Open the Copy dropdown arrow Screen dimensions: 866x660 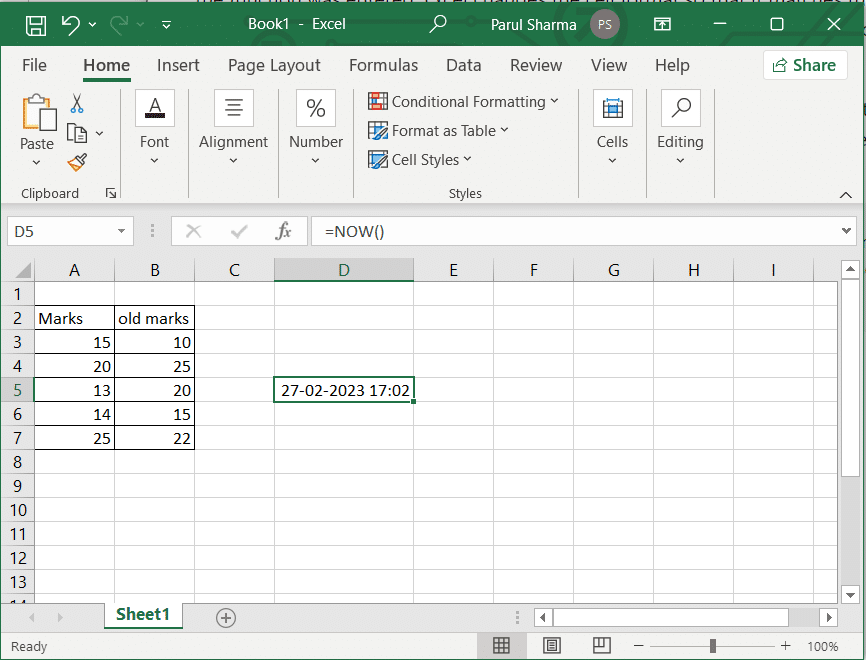(x=99, y=133)
